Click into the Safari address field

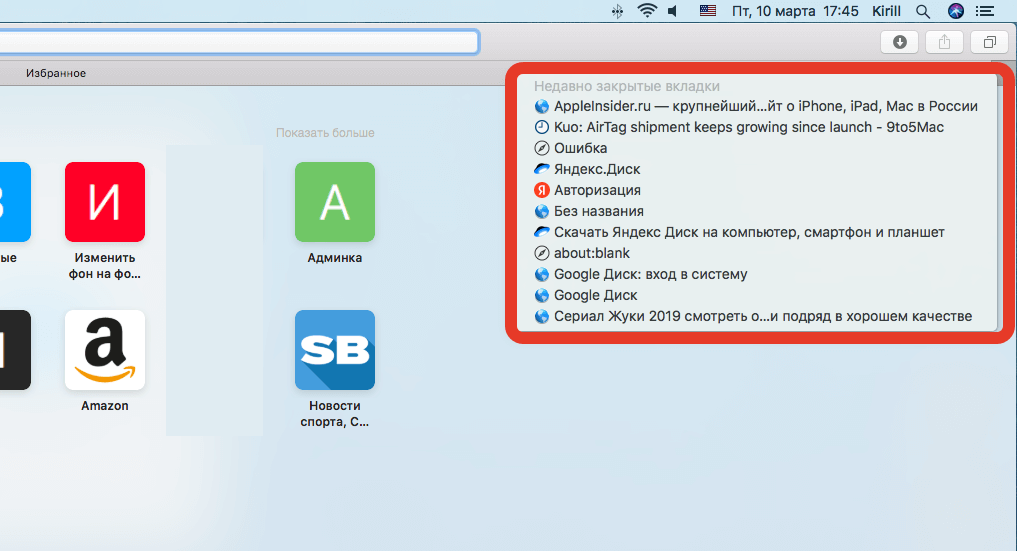point(240,42)
